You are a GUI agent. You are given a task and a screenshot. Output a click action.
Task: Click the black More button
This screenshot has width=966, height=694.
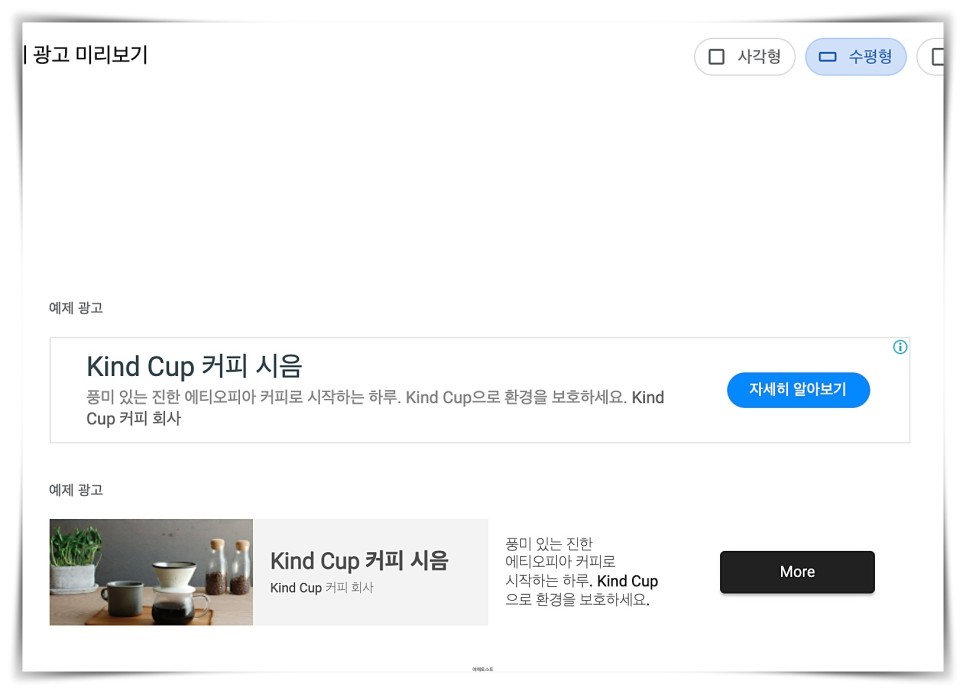pos(797,572)
